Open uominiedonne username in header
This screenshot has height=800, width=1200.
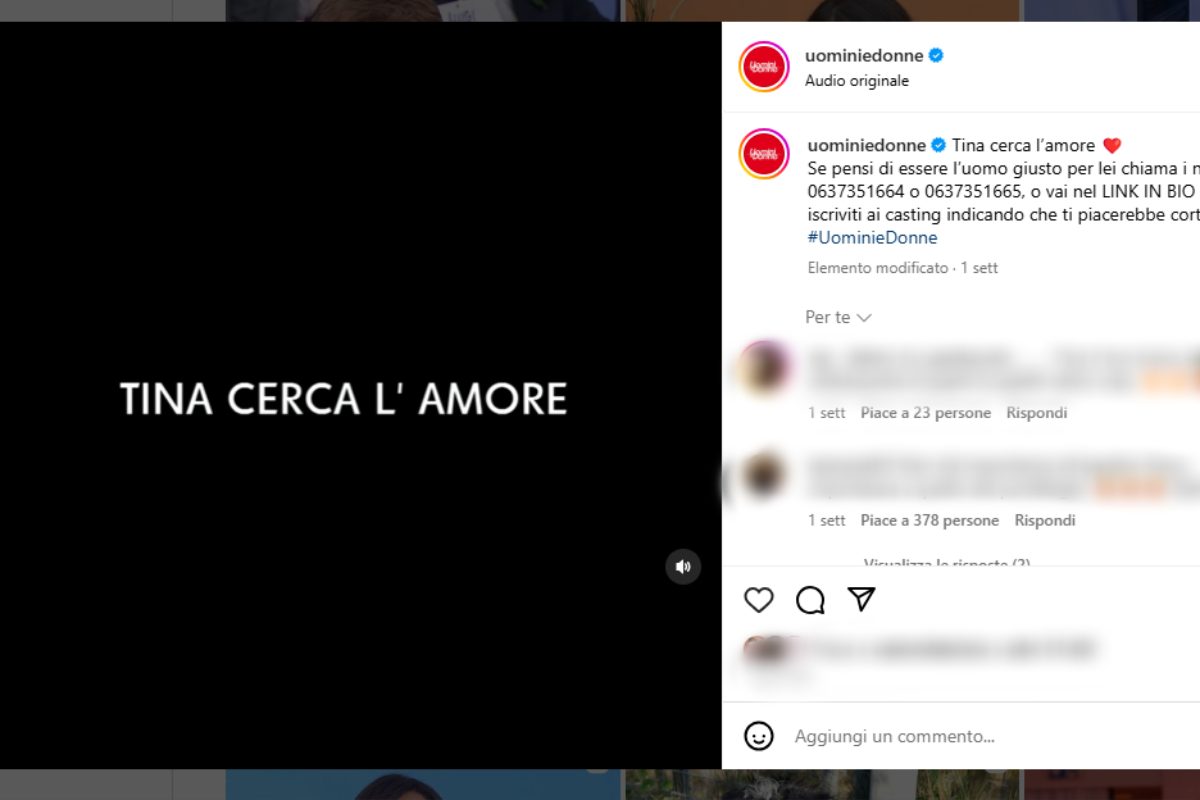(x=864, y=56)
